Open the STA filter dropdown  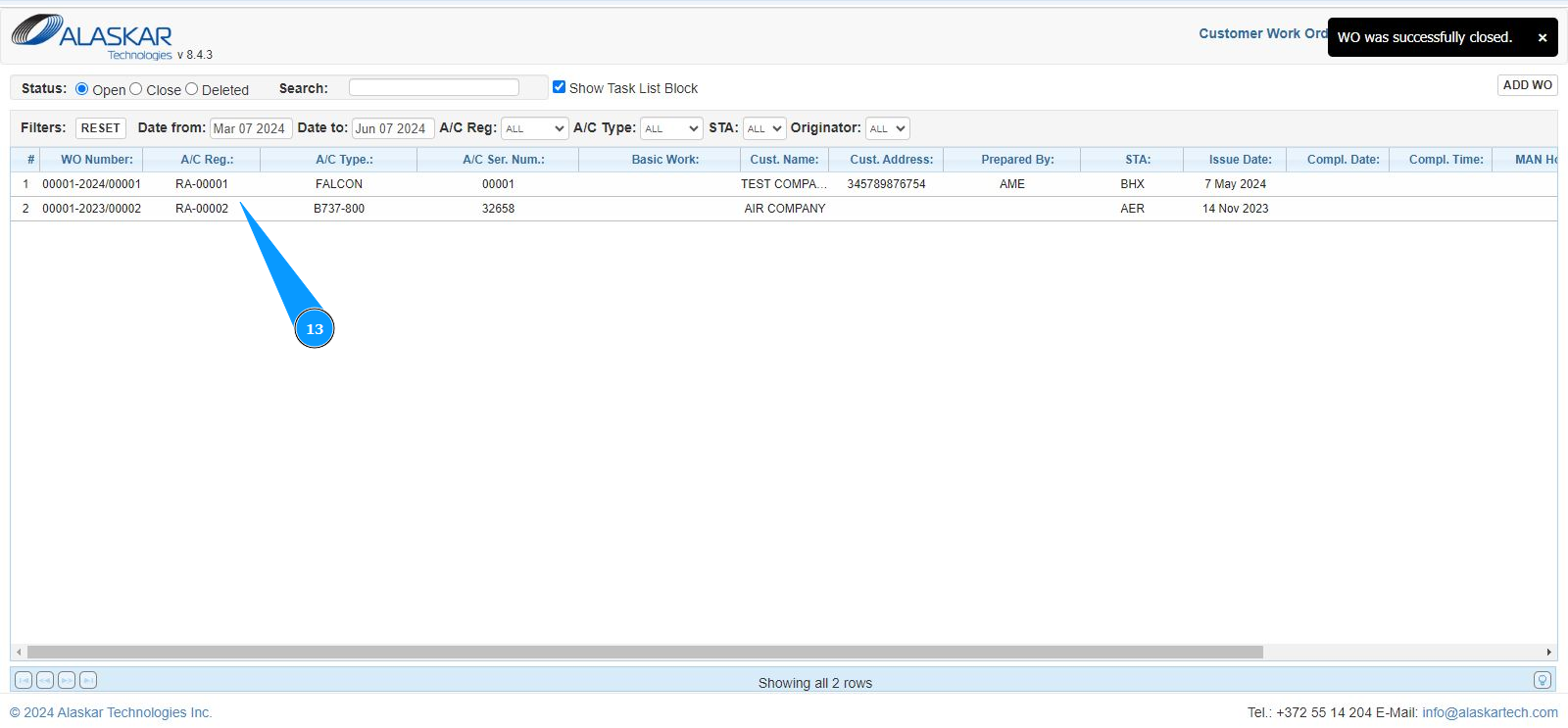[x=764, y=128]
